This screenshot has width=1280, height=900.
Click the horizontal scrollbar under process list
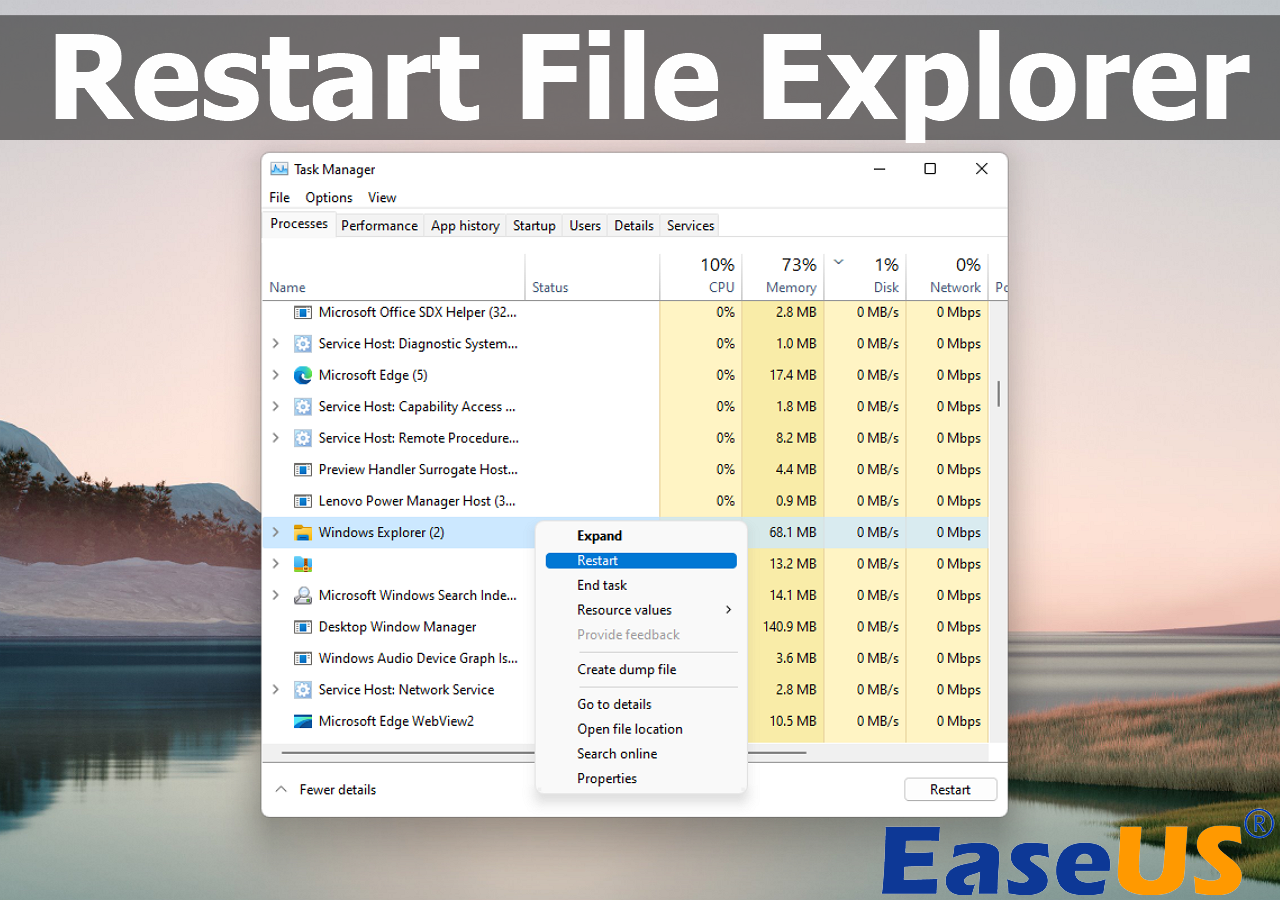(x=543, y=752)
